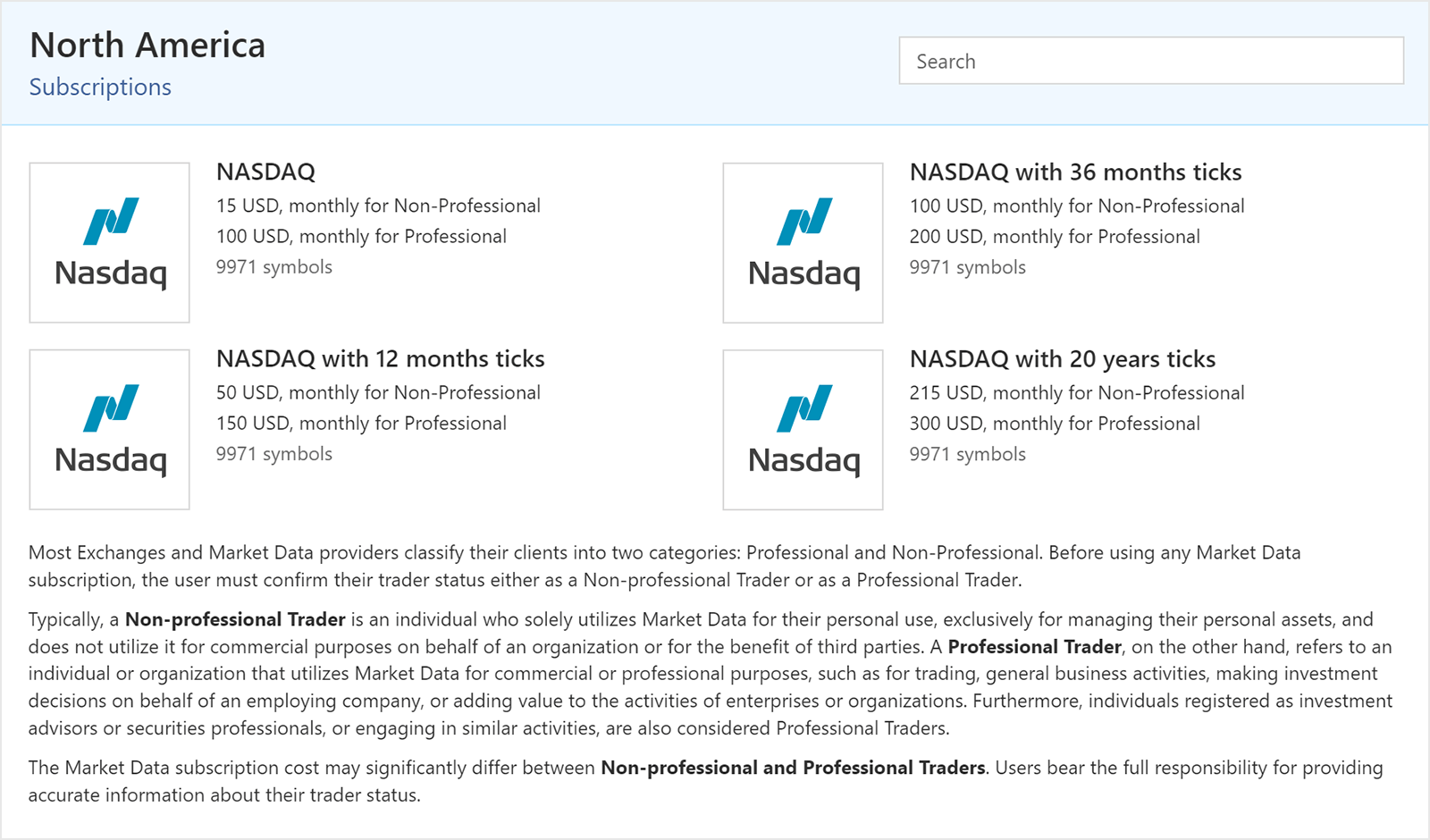The width and height of the screenshot is (1430, 840).
Task: Click the 300 USD Professional price line
Action: (1055, 423)
